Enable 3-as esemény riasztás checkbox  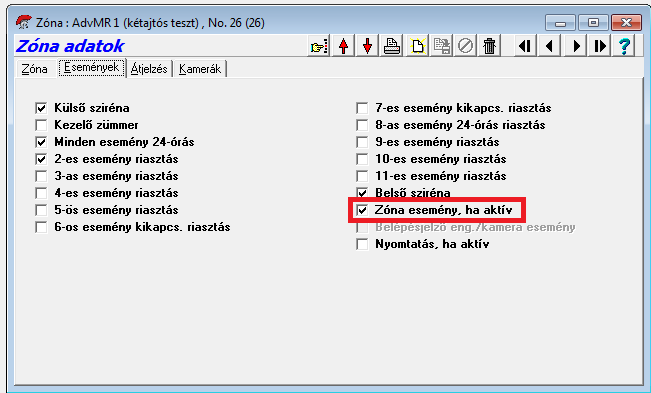coord(41,176)
